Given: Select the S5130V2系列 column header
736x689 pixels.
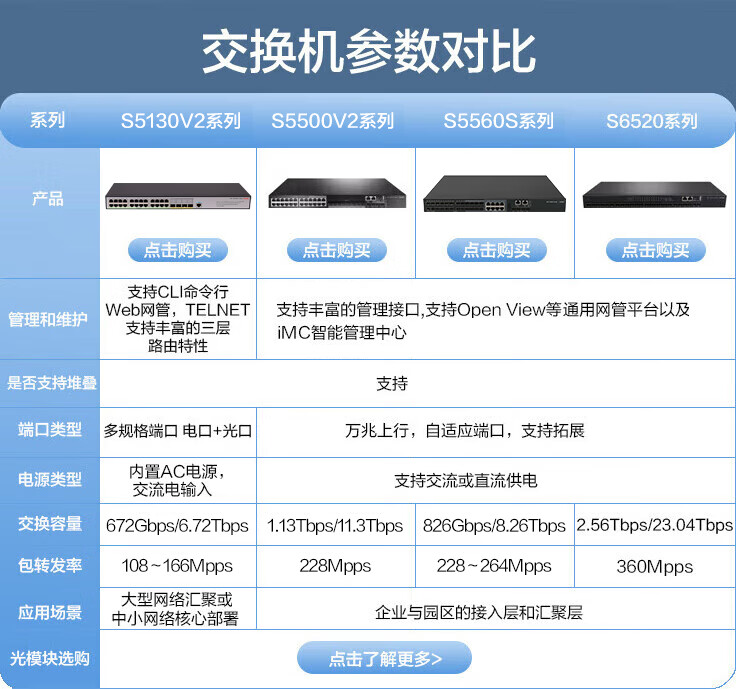Looking at the screenshot, I should click(x=180, y=121).
